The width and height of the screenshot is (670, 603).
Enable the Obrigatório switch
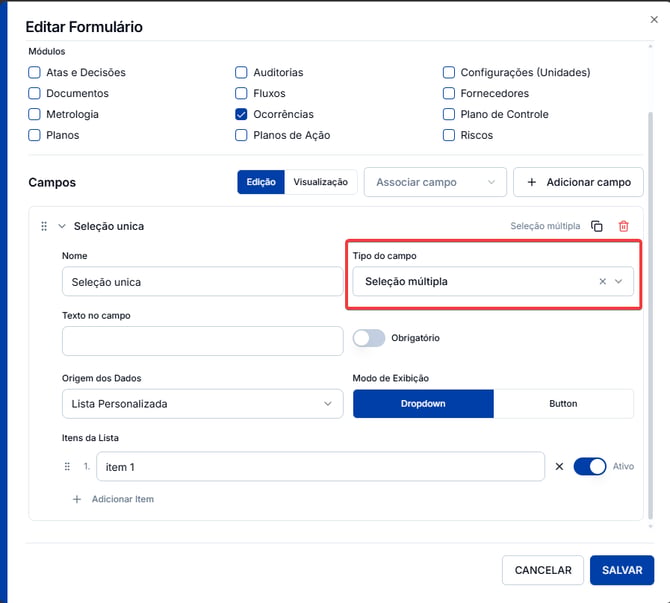[x=369, y=338]
